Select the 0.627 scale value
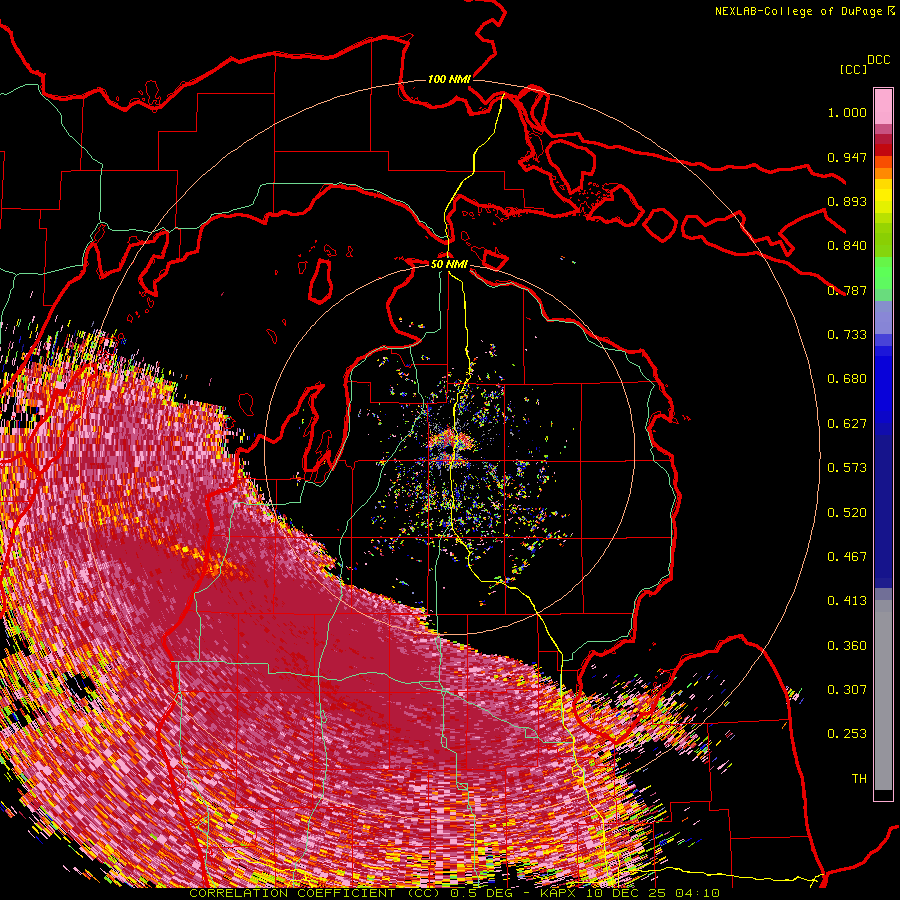This screenshot has width=900, height=900. click(x=847, y=424)
